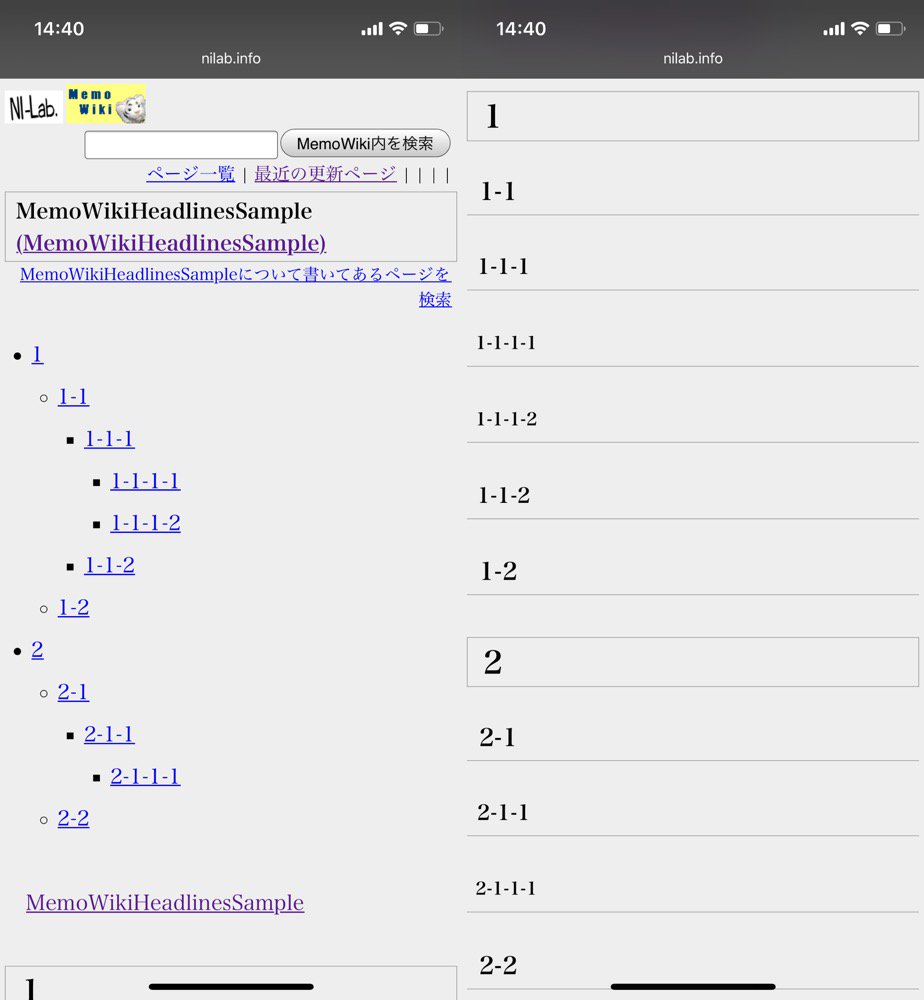Navigate to section 2 in contents
Viewport: 924px width, 1000px height.
pos(38,650)
